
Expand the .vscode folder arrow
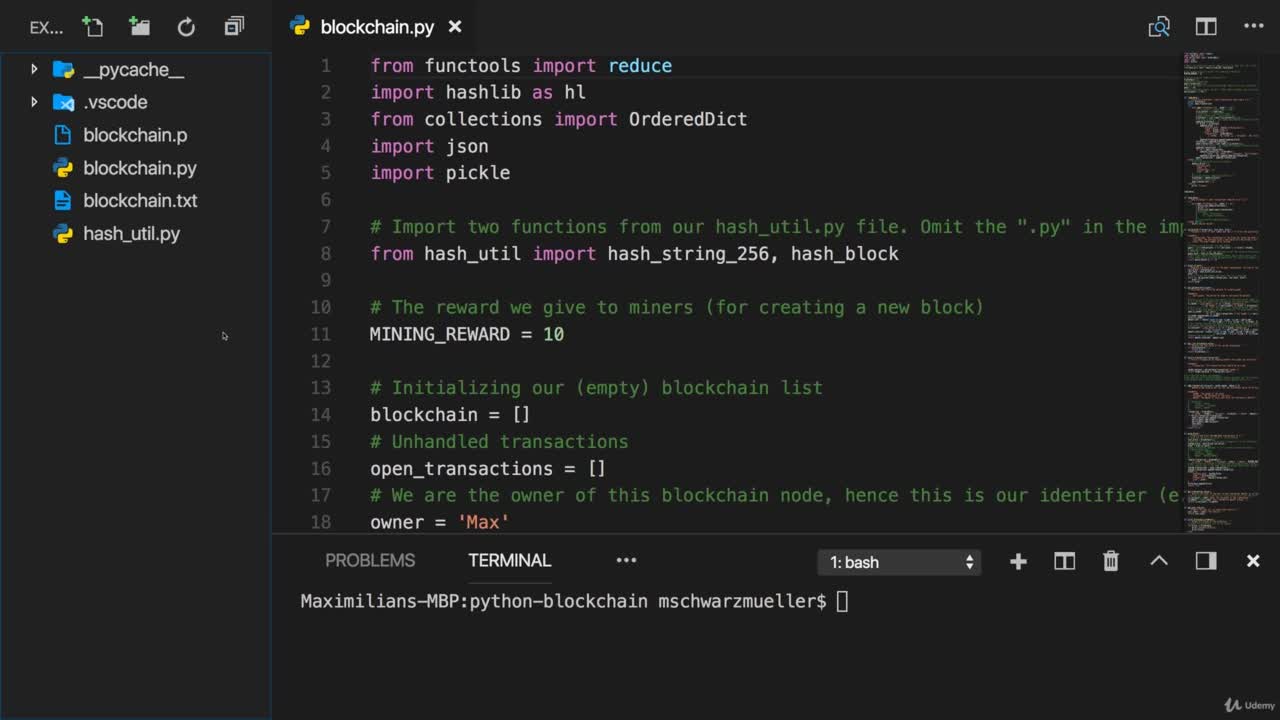tap(34, 102)
